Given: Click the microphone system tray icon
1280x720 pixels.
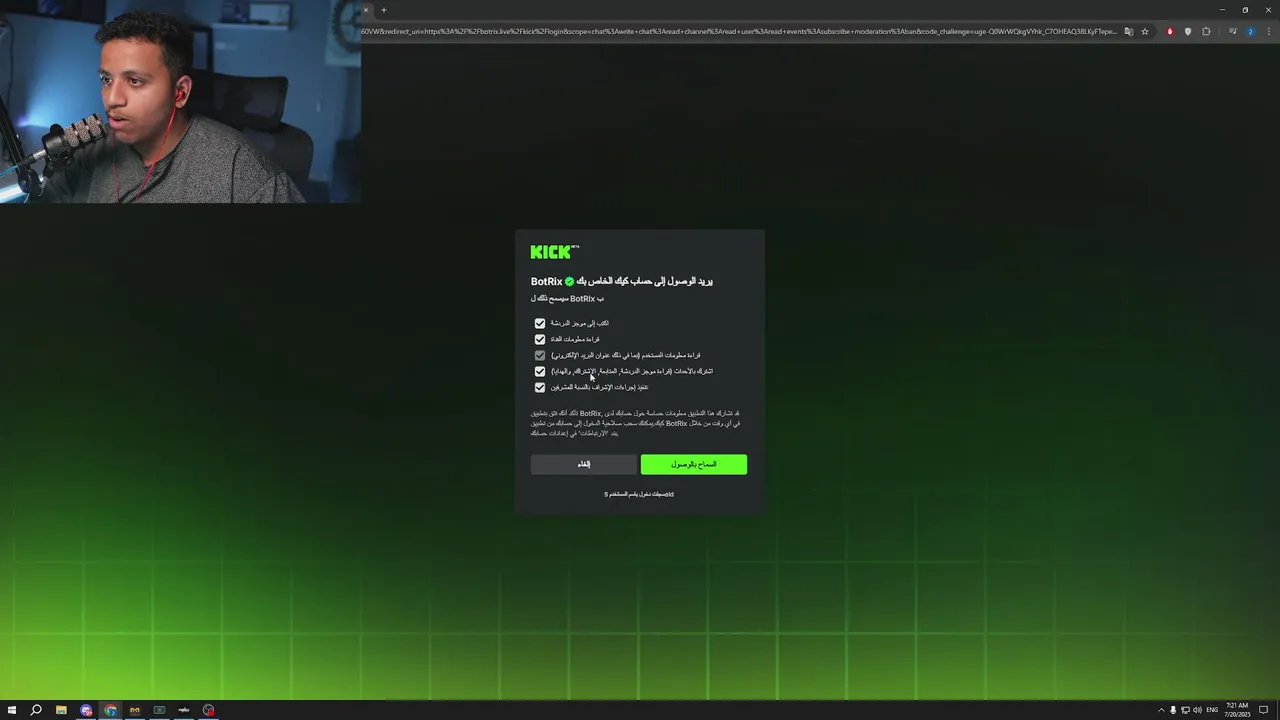Looking at the screenshot, I should point(1173,710).
